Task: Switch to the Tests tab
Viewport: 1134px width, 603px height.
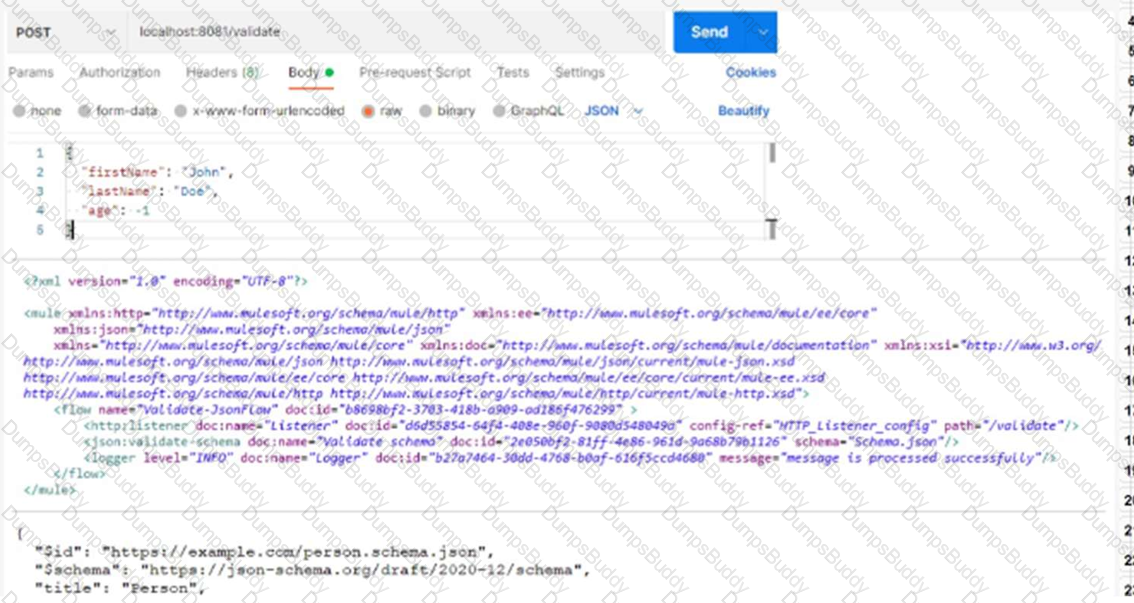Action: (512, 72)
